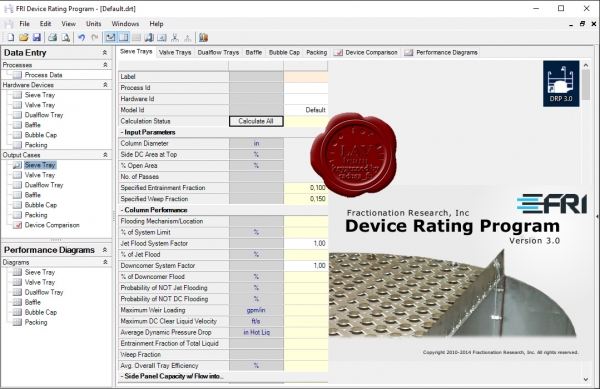Collapse the Side Panel Capacity group
The height and width of the screenshot is (389, 600).
pyautogui.click(x=122, y=376)
